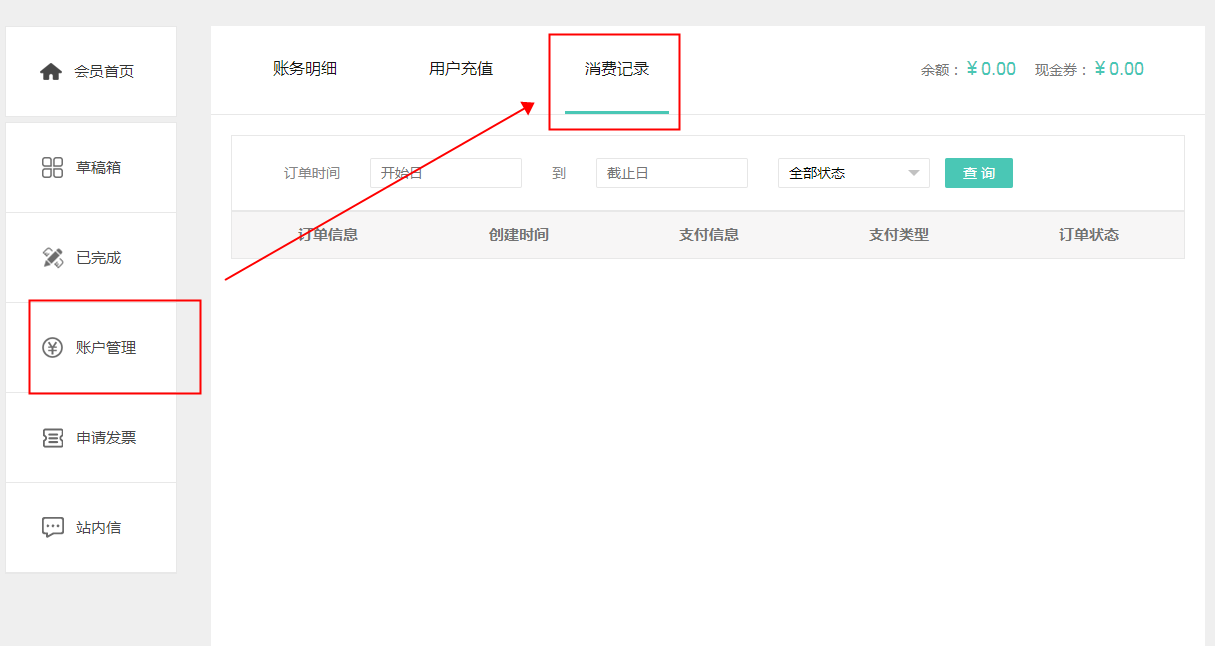Click the green 查询 button
1215x646 pixels.
pyautogui.click(x=979, y=173)
